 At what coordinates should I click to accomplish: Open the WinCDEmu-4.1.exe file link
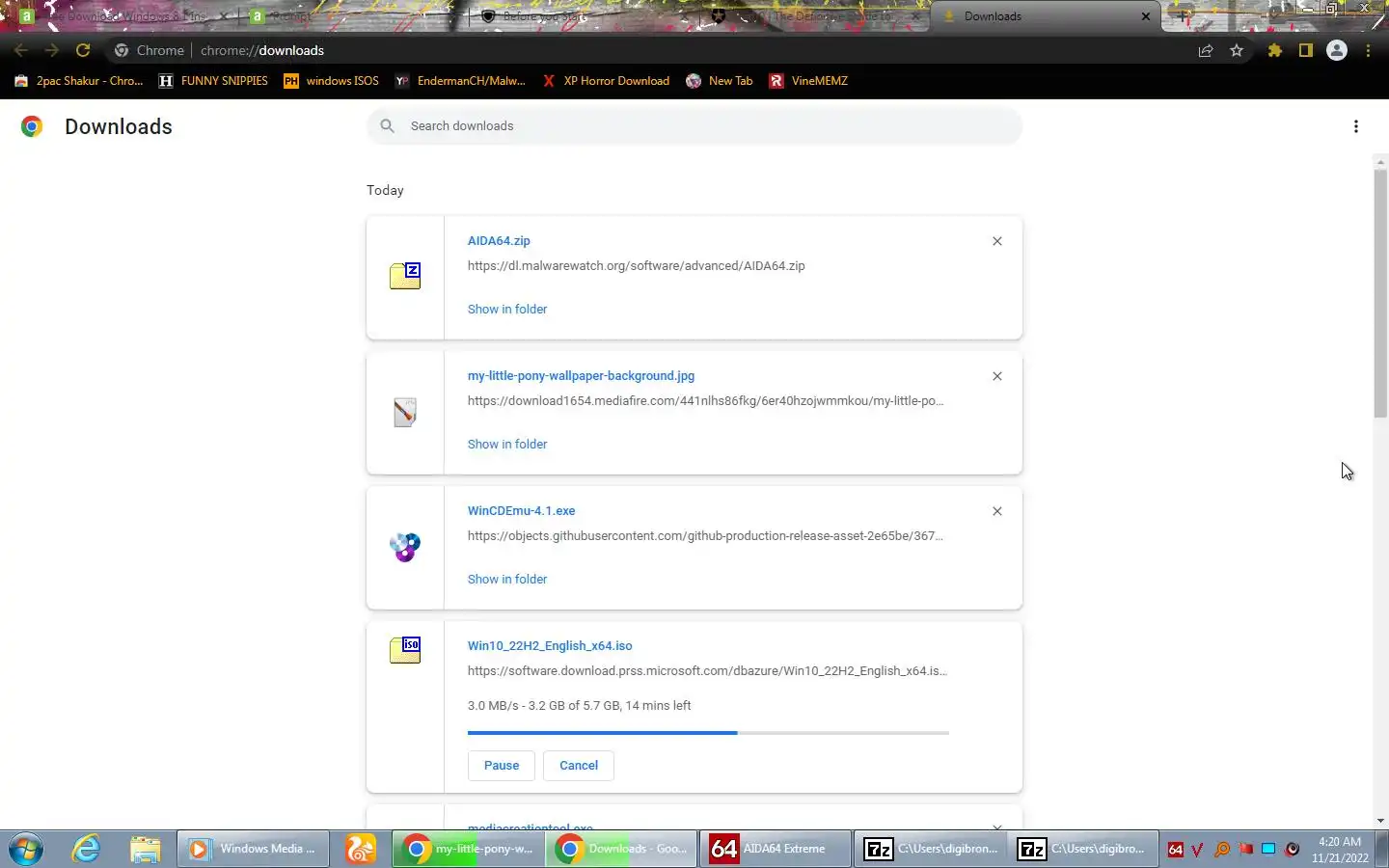[521, 511]
